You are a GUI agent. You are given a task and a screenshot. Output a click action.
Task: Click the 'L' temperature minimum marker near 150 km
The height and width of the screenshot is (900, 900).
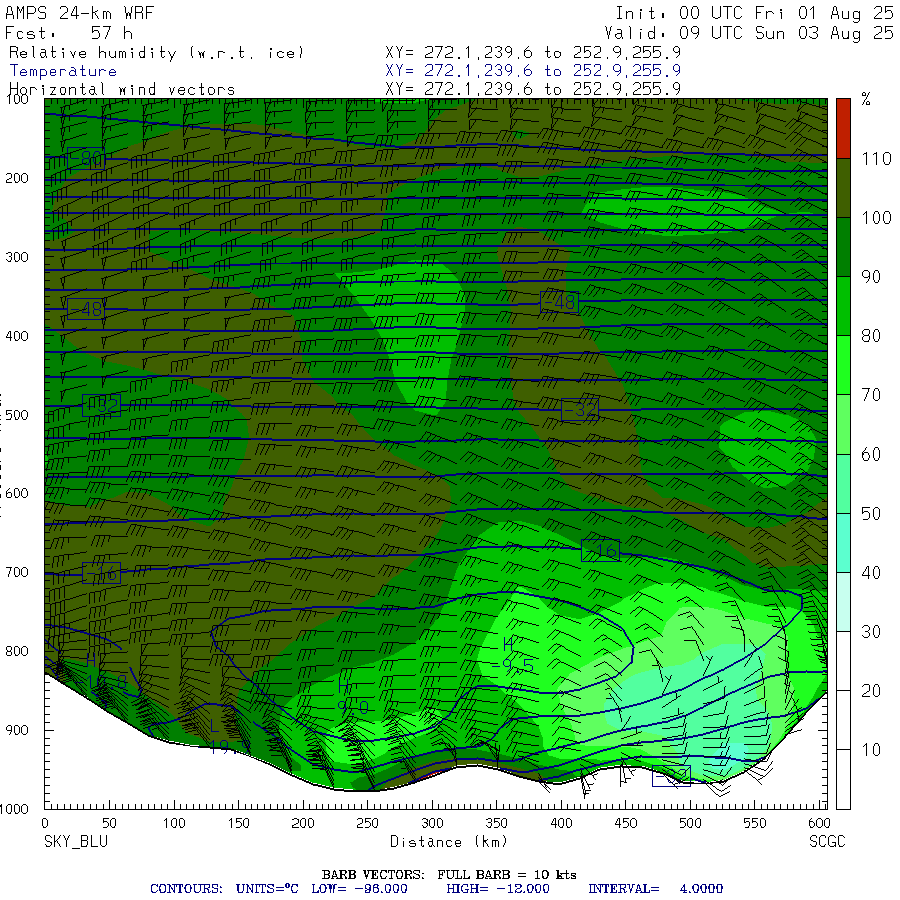tap(215, 727)
